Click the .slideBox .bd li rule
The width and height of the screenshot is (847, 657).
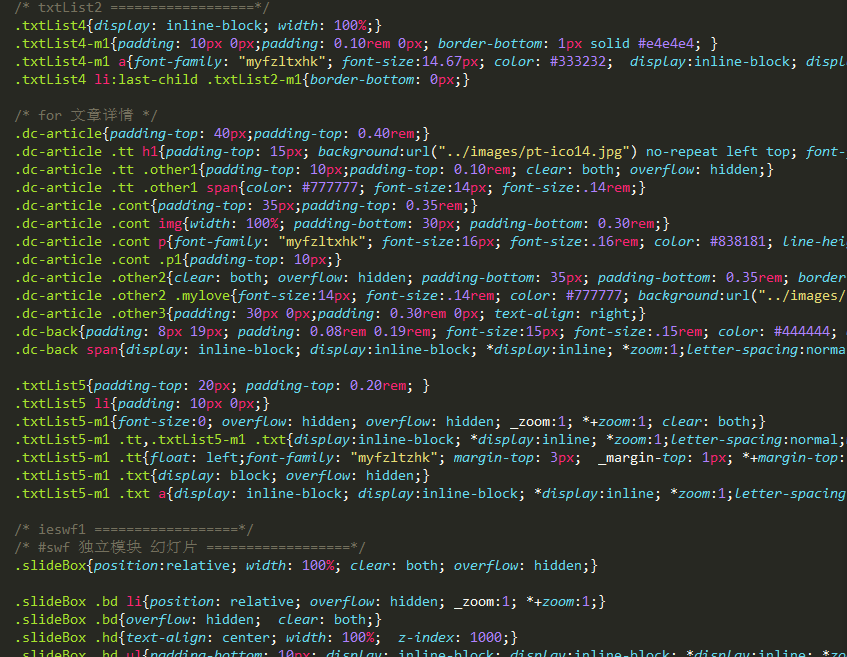(x=310, y=602)
